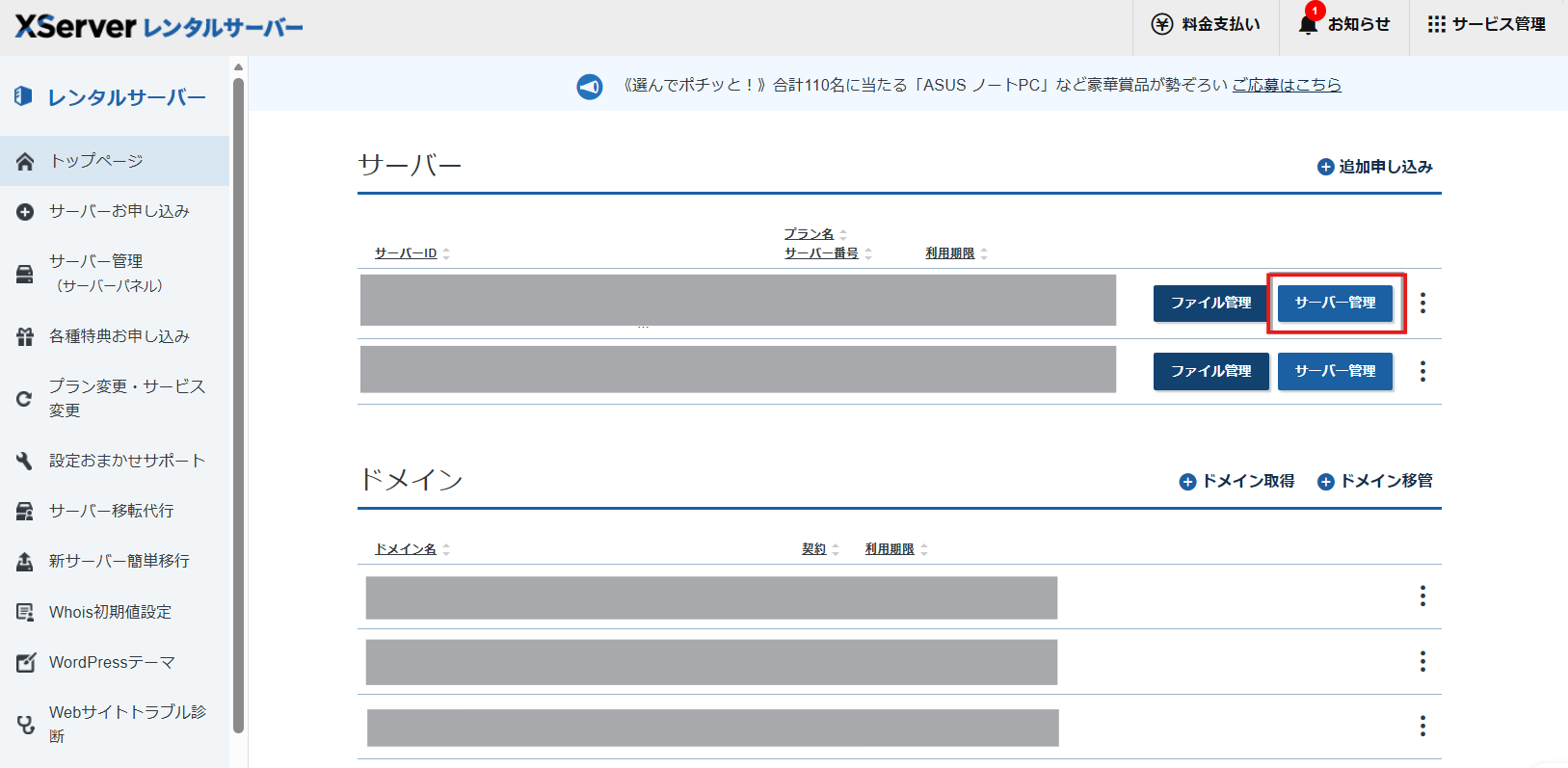Sort domain table by 利用期限
Screen dimensions: 1568x768
(896, 549)
